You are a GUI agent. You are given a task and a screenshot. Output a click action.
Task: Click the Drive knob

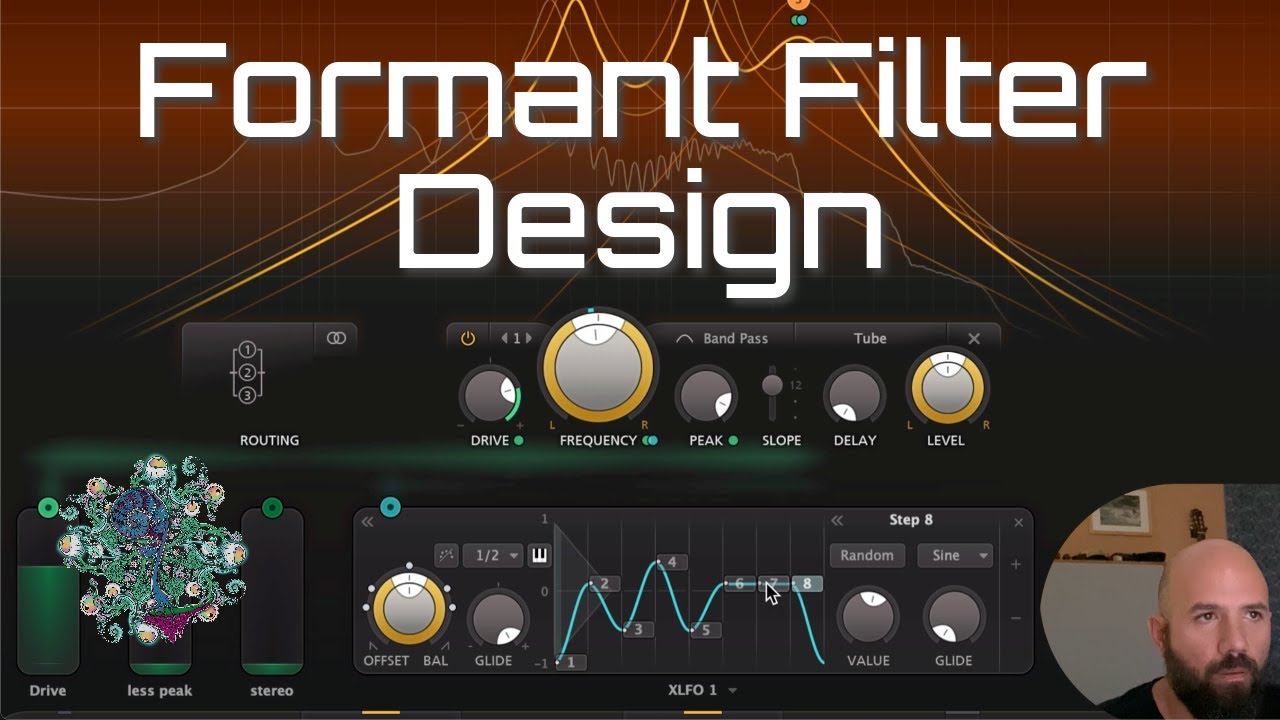pos(490,396)
